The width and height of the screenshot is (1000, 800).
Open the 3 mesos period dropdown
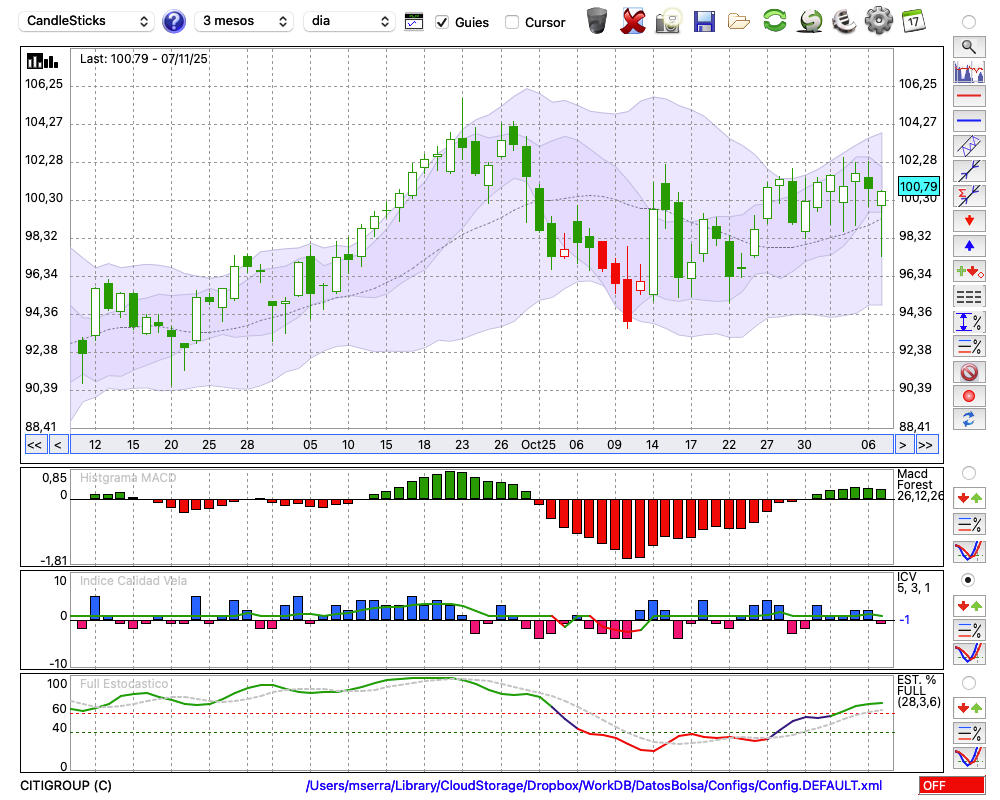coord(244,21)
